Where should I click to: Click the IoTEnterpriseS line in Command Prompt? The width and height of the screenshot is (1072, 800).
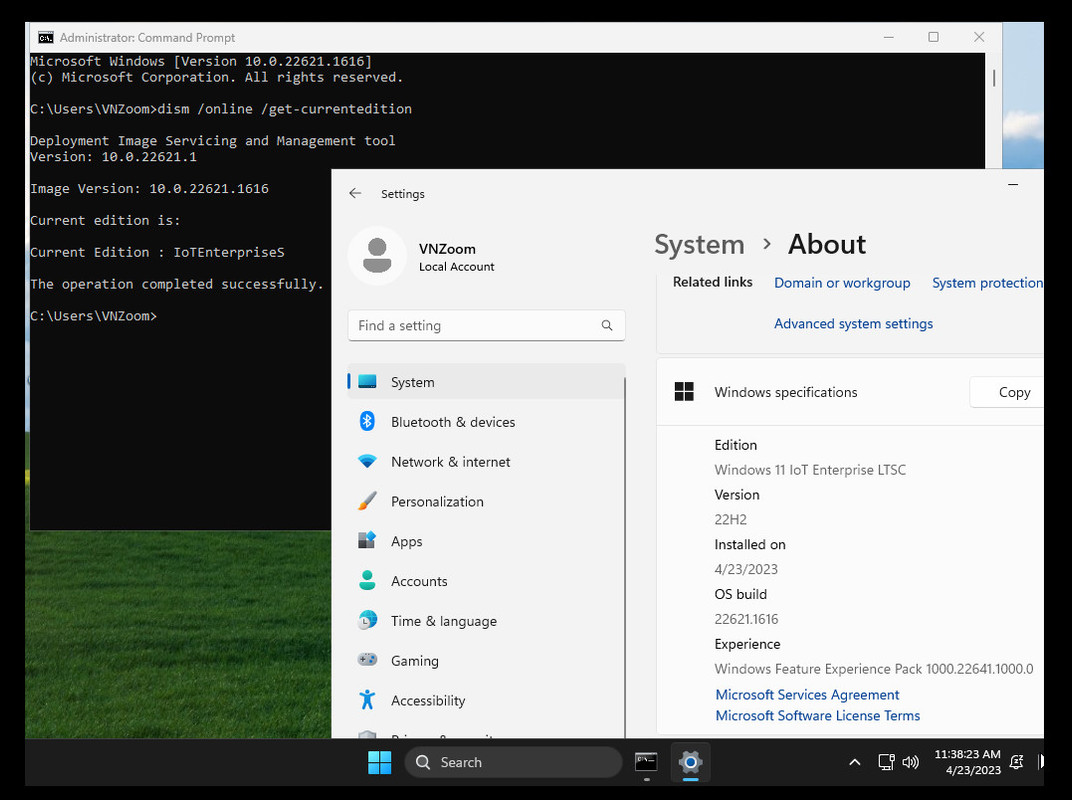click(157, 252)
